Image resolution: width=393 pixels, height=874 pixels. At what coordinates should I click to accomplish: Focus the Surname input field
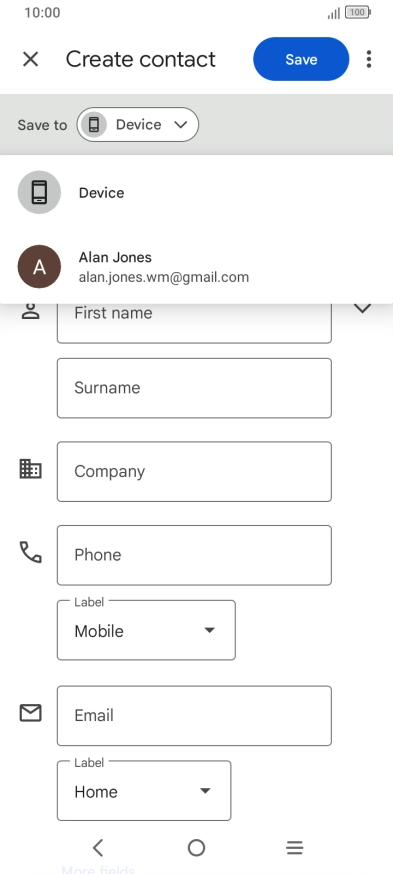[x=194, y=388]
